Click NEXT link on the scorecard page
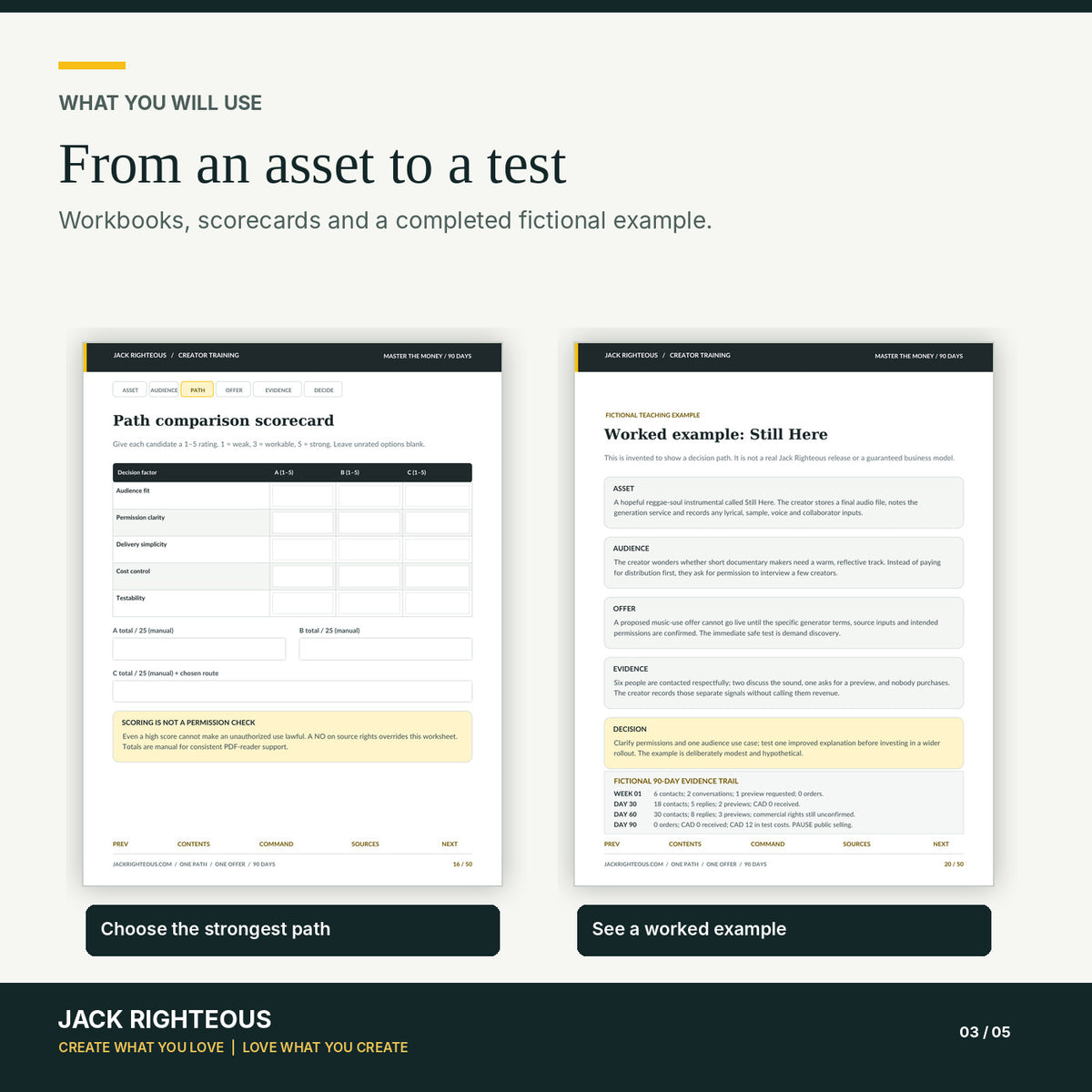The image size is (1092, 1092). (450, 844)
